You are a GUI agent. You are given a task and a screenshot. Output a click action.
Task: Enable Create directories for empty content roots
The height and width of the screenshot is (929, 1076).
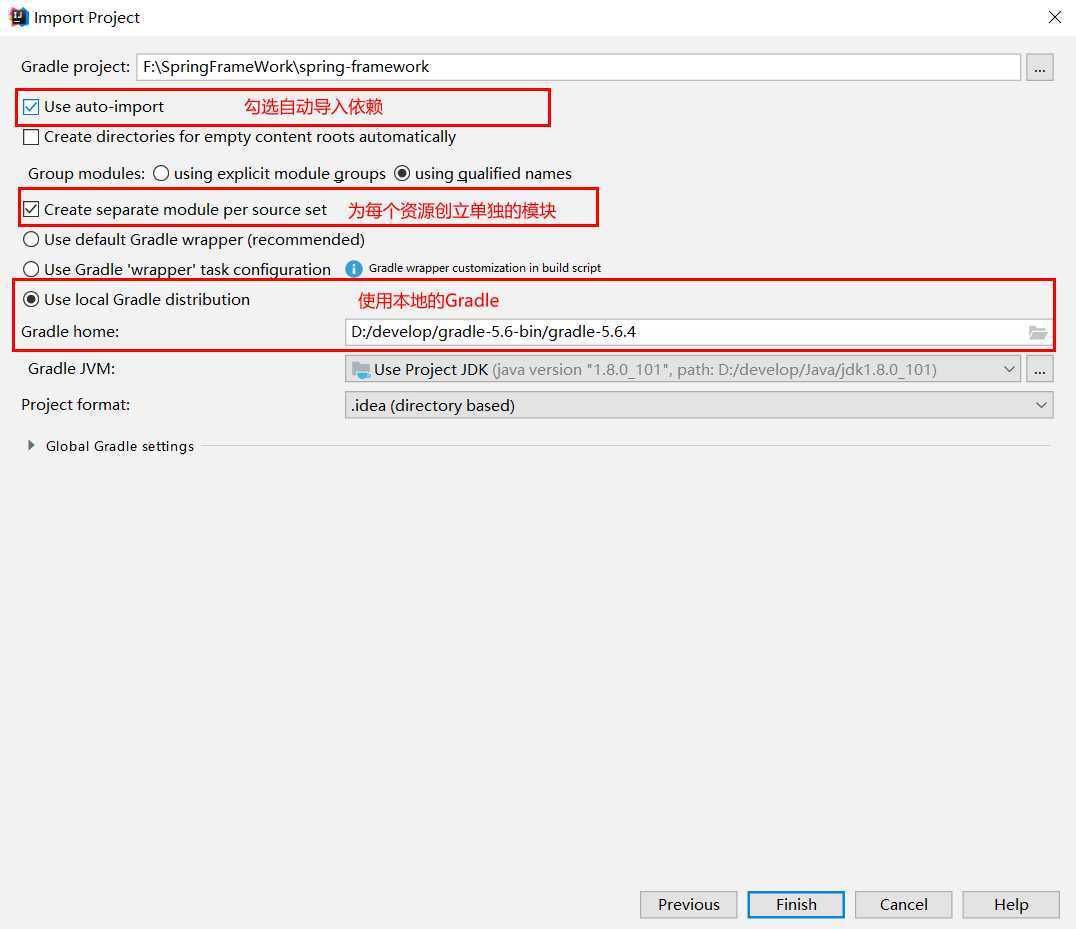(31, 137)
